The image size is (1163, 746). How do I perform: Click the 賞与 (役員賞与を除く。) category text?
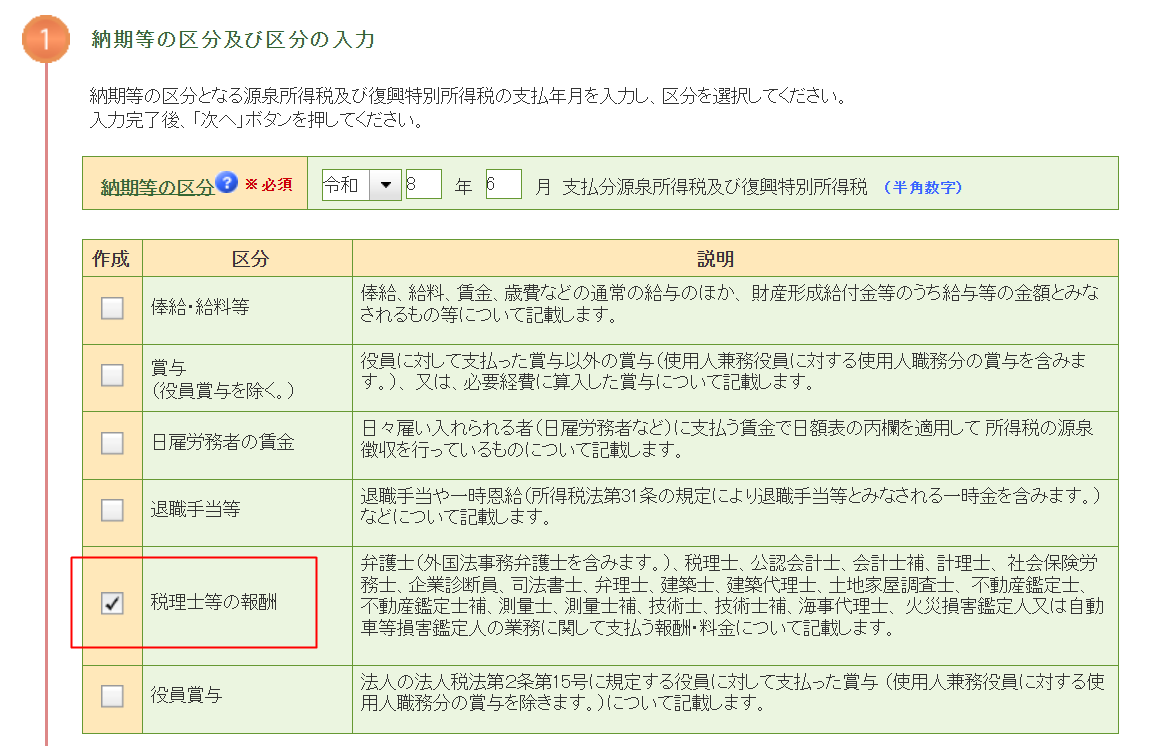click(223, 379)
